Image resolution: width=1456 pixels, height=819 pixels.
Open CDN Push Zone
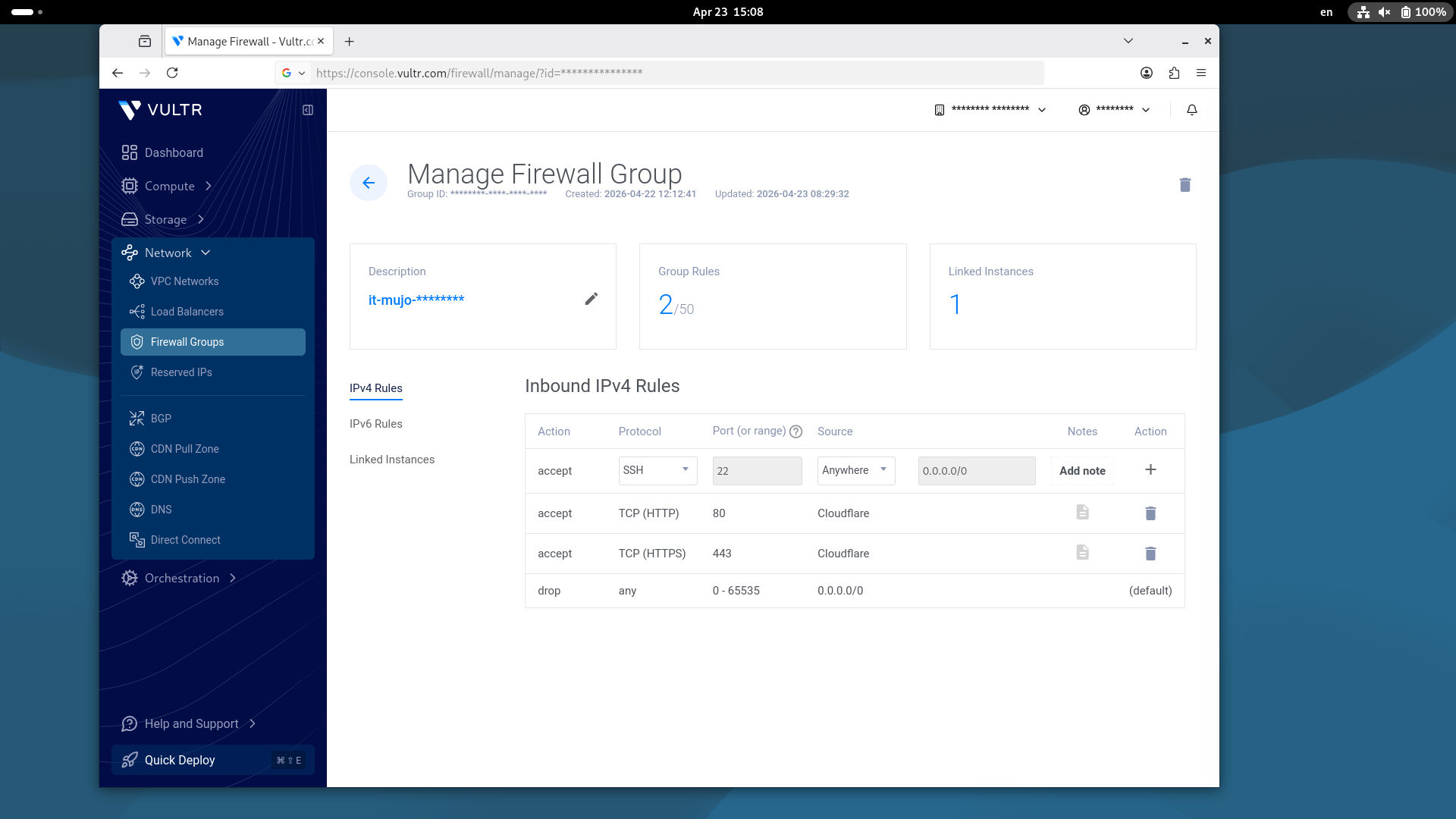[x=177, y=479]
